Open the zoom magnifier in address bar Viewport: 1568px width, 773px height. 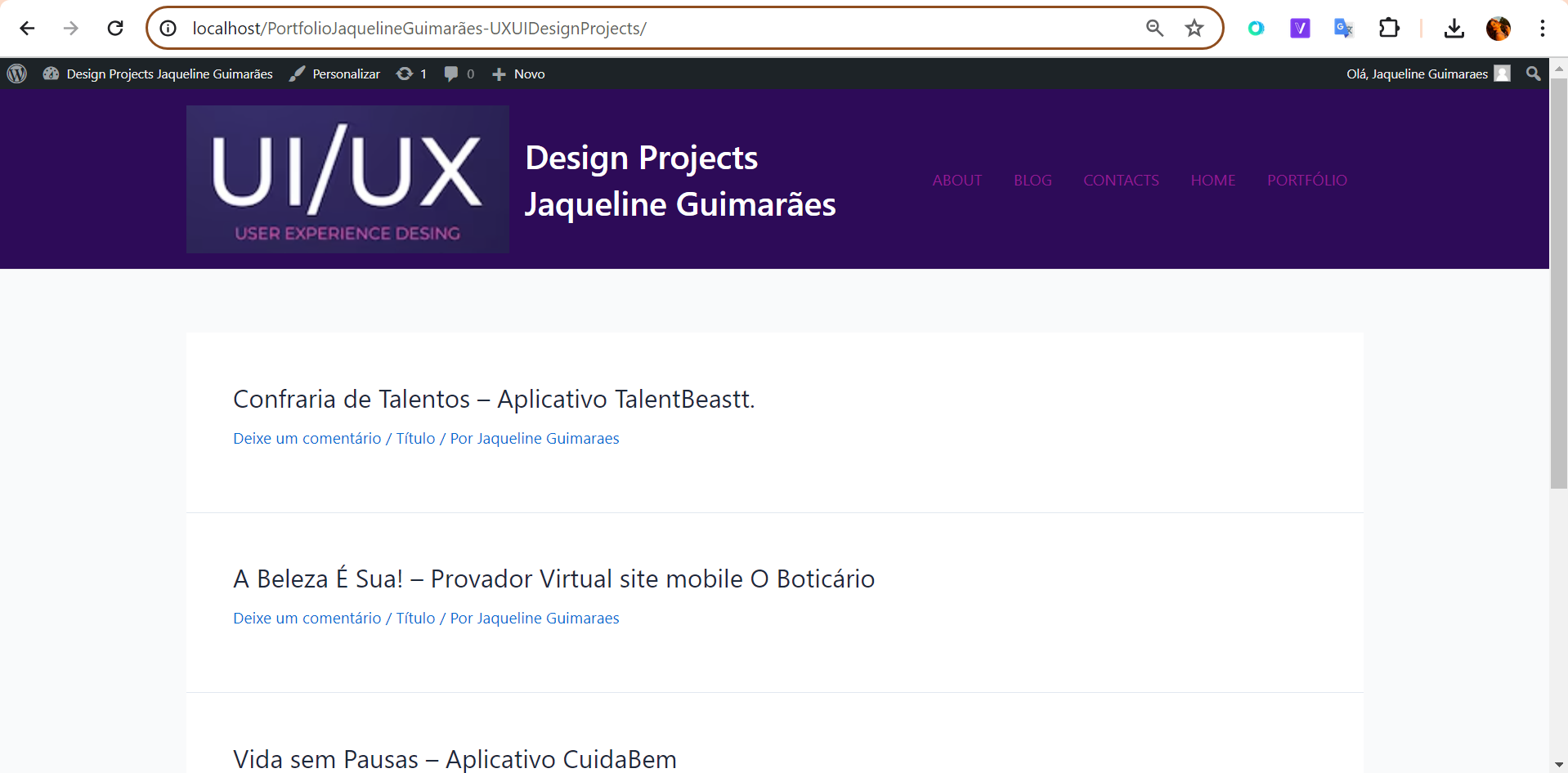(1154, 29)
